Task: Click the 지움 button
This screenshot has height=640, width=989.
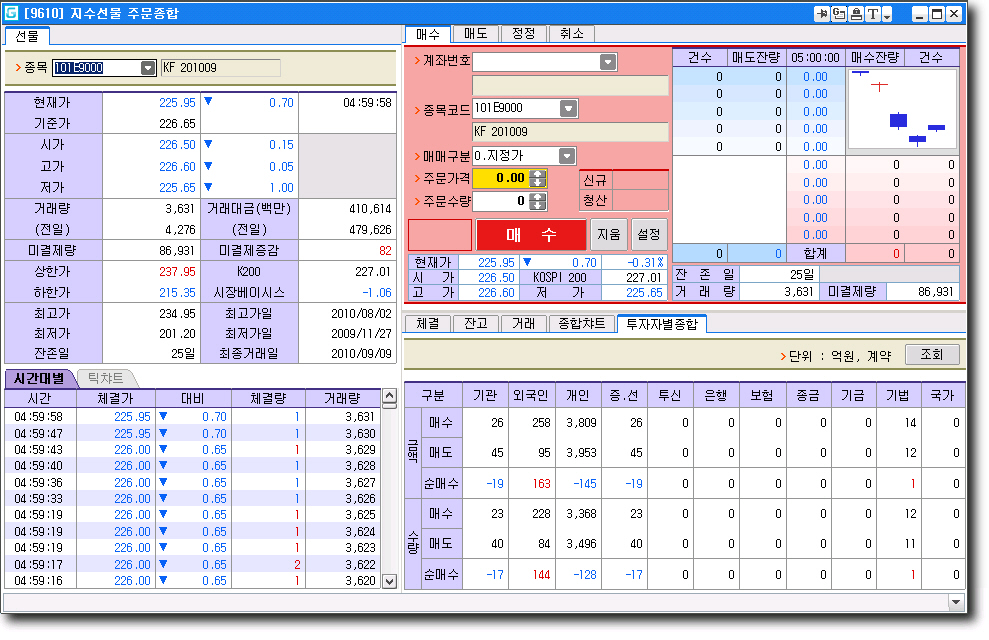Action: pyautogui.click(x=608, y=235)
